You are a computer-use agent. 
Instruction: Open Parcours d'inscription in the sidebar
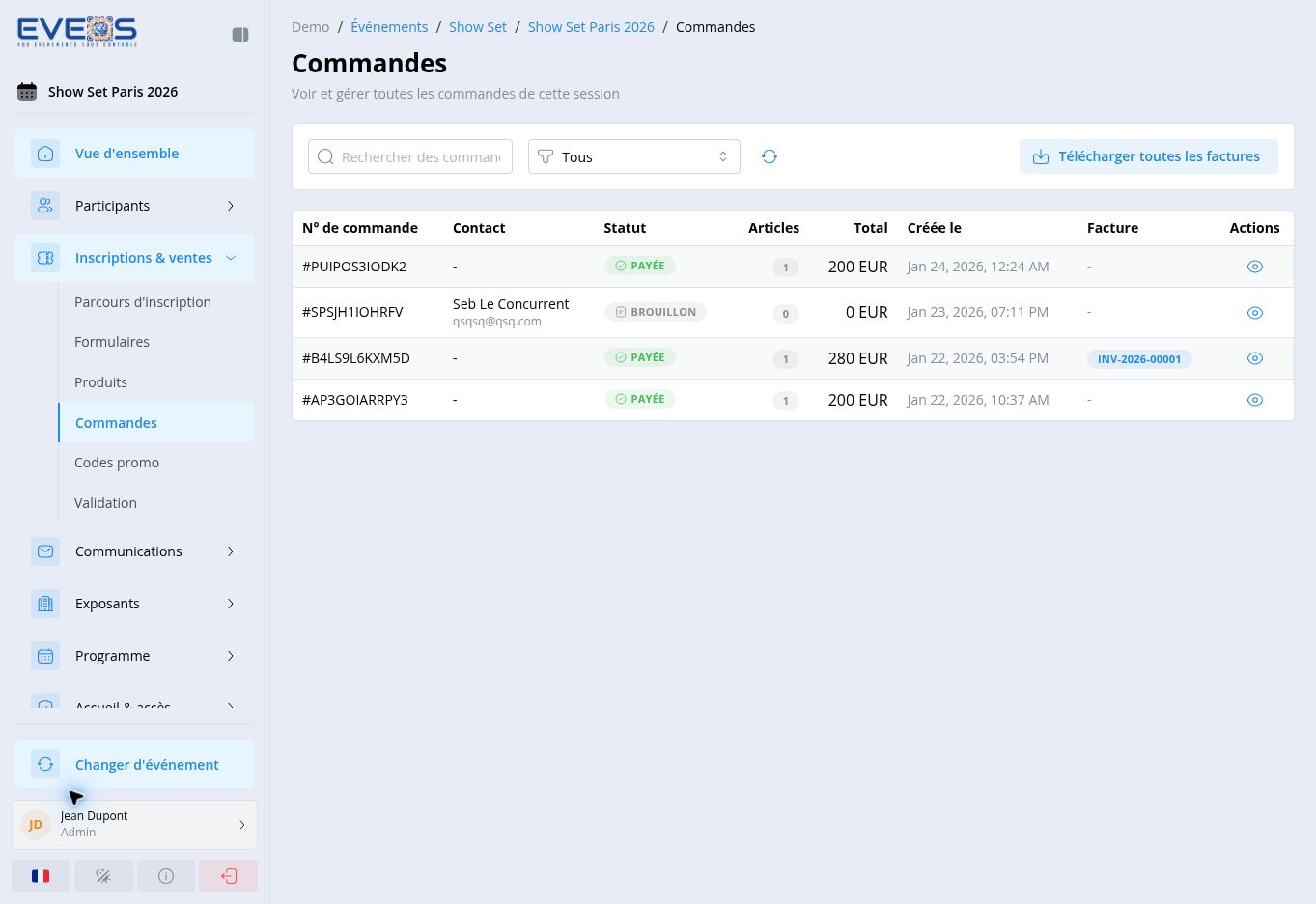156,302
